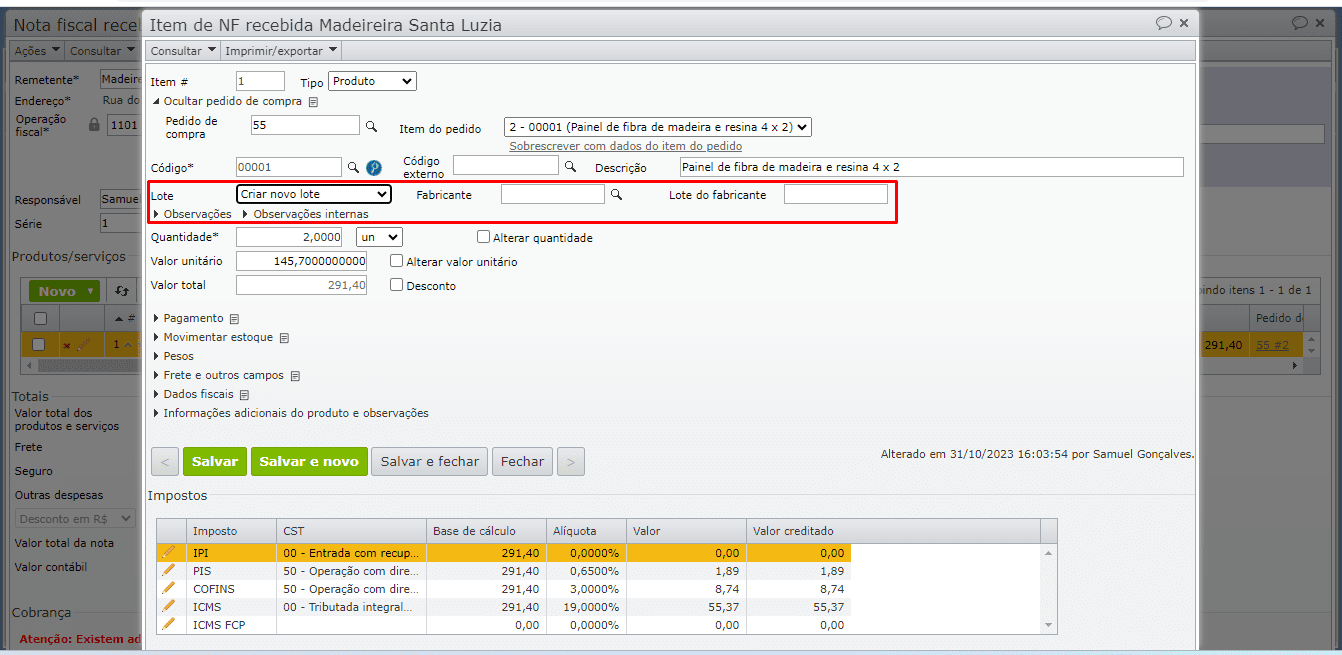Click the Fechar button
This screenshot has height=655, width=1342.
coord(522,461)
